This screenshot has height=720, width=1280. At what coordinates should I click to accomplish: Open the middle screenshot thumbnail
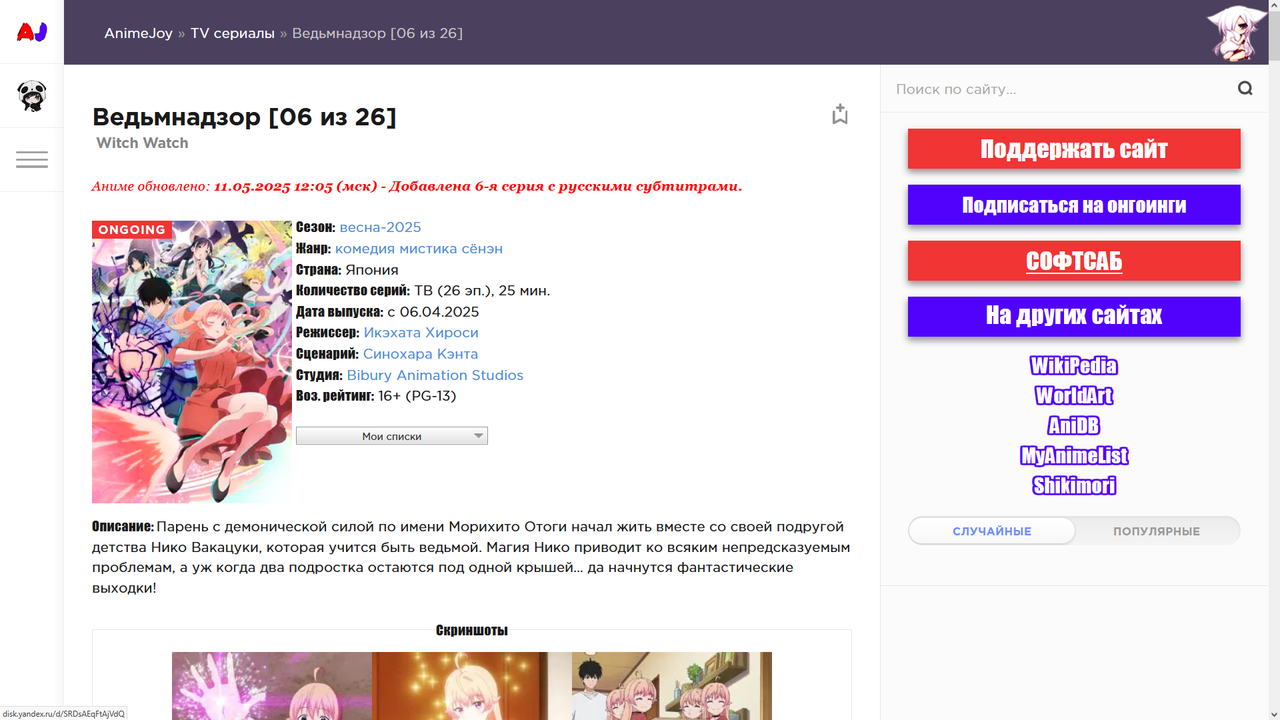point(472,686)
